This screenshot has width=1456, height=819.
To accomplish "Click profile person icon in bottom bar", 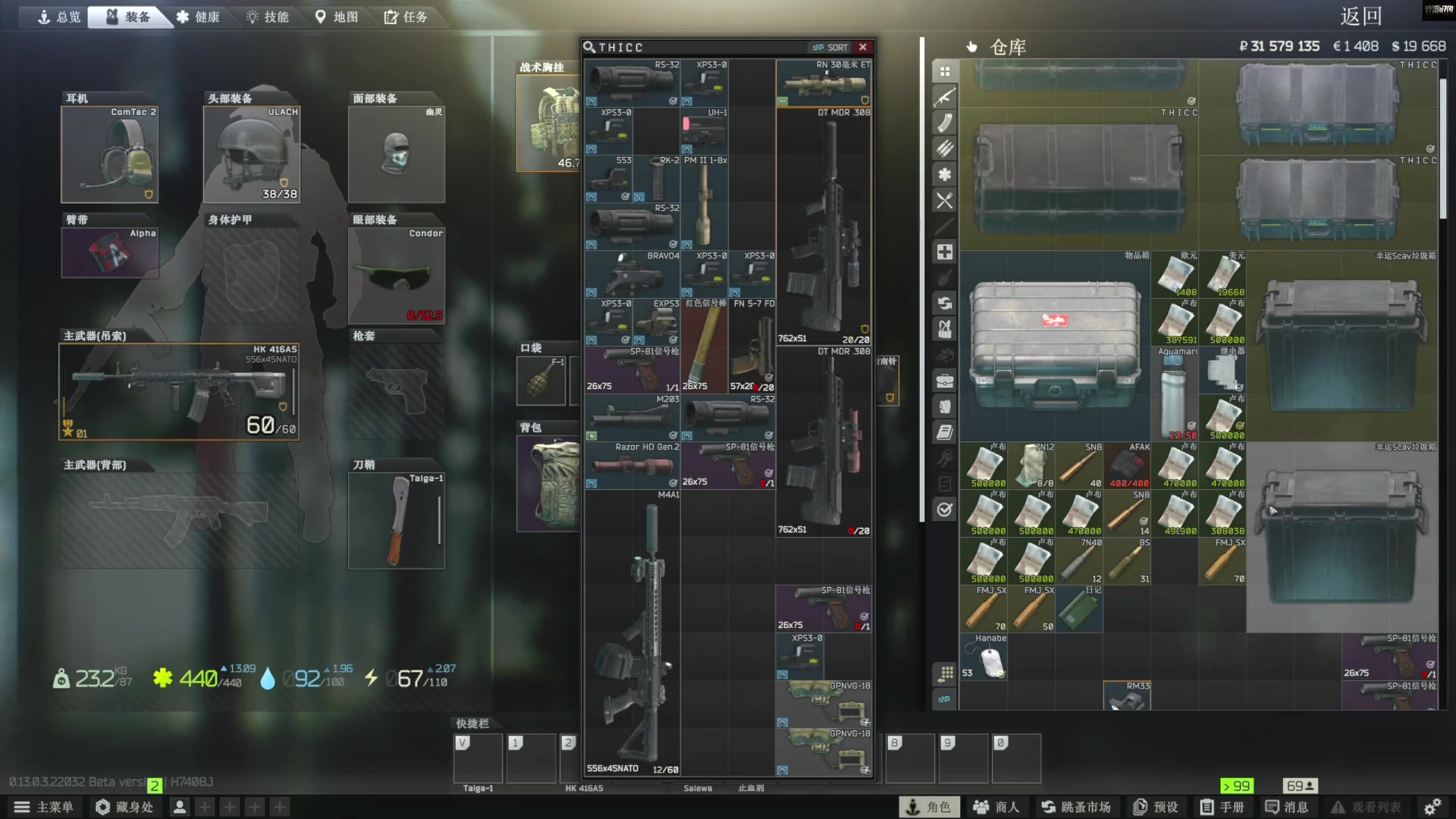I will [180, 807].
